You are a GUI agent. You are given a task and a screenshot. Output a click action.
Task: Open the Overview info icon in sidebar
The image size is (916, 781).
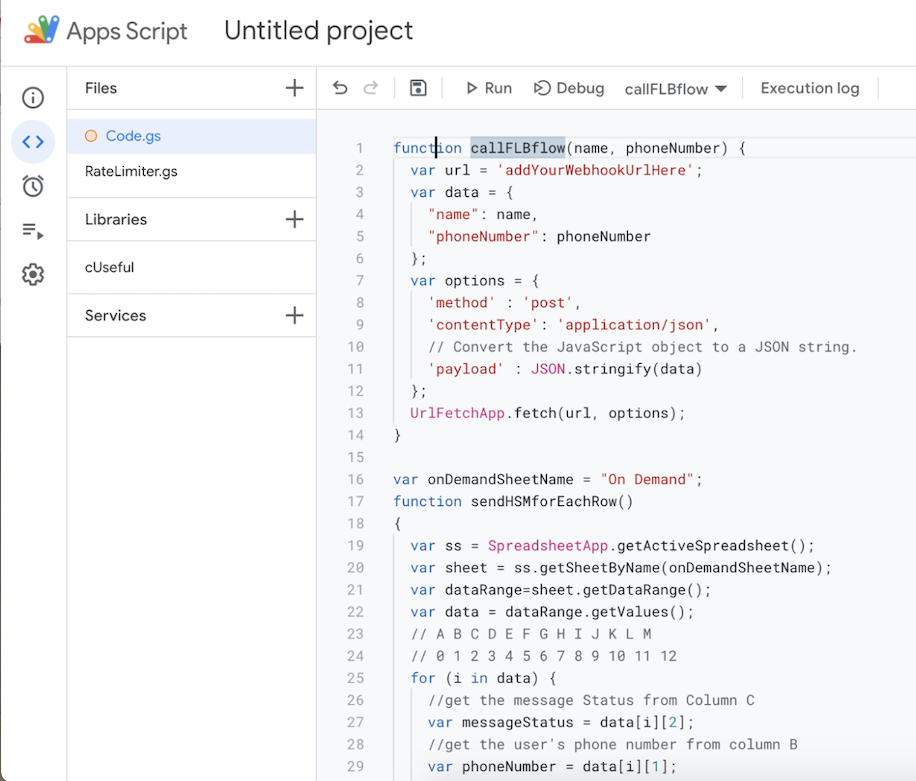coord(33,98)
